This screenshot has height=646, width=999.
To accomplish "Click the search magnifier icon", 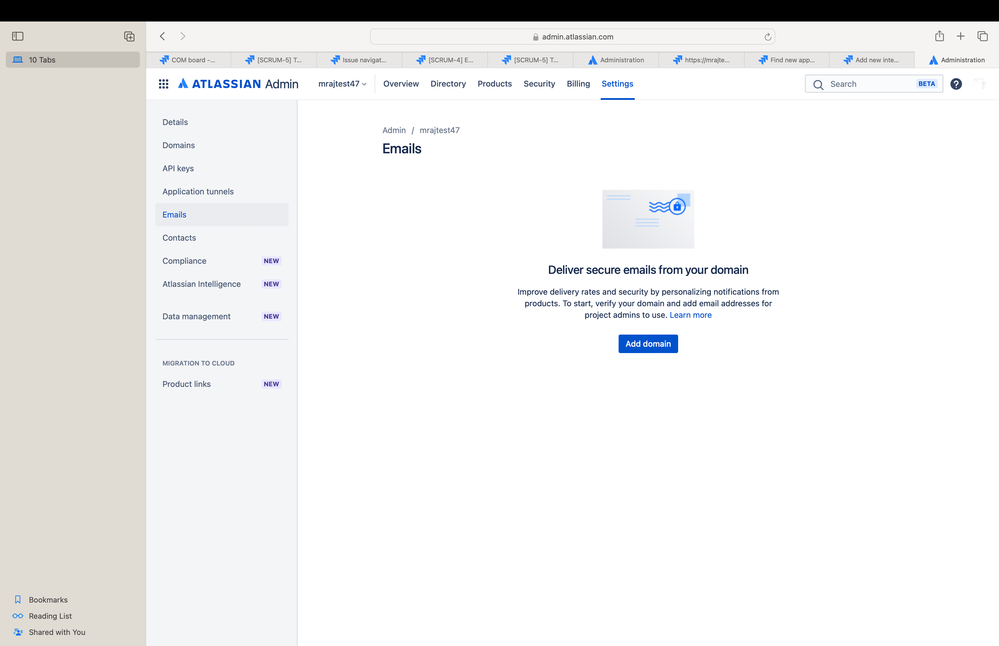I will point(818,84).
